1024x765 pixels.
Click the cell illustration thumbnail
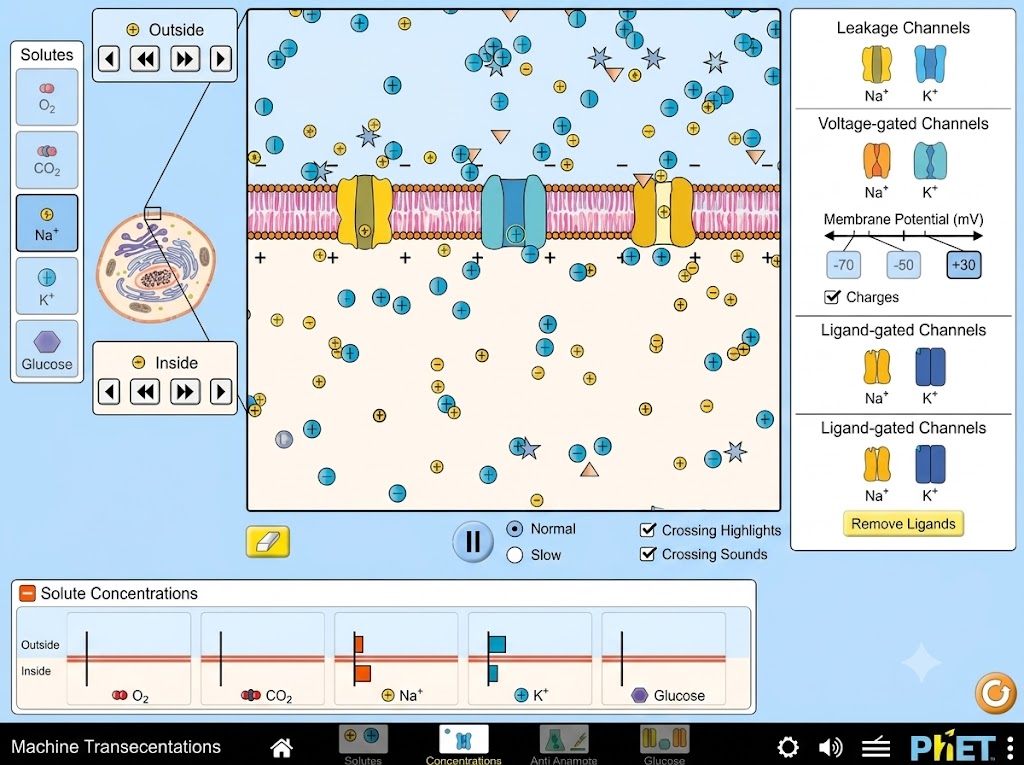(x=155, y=266)
